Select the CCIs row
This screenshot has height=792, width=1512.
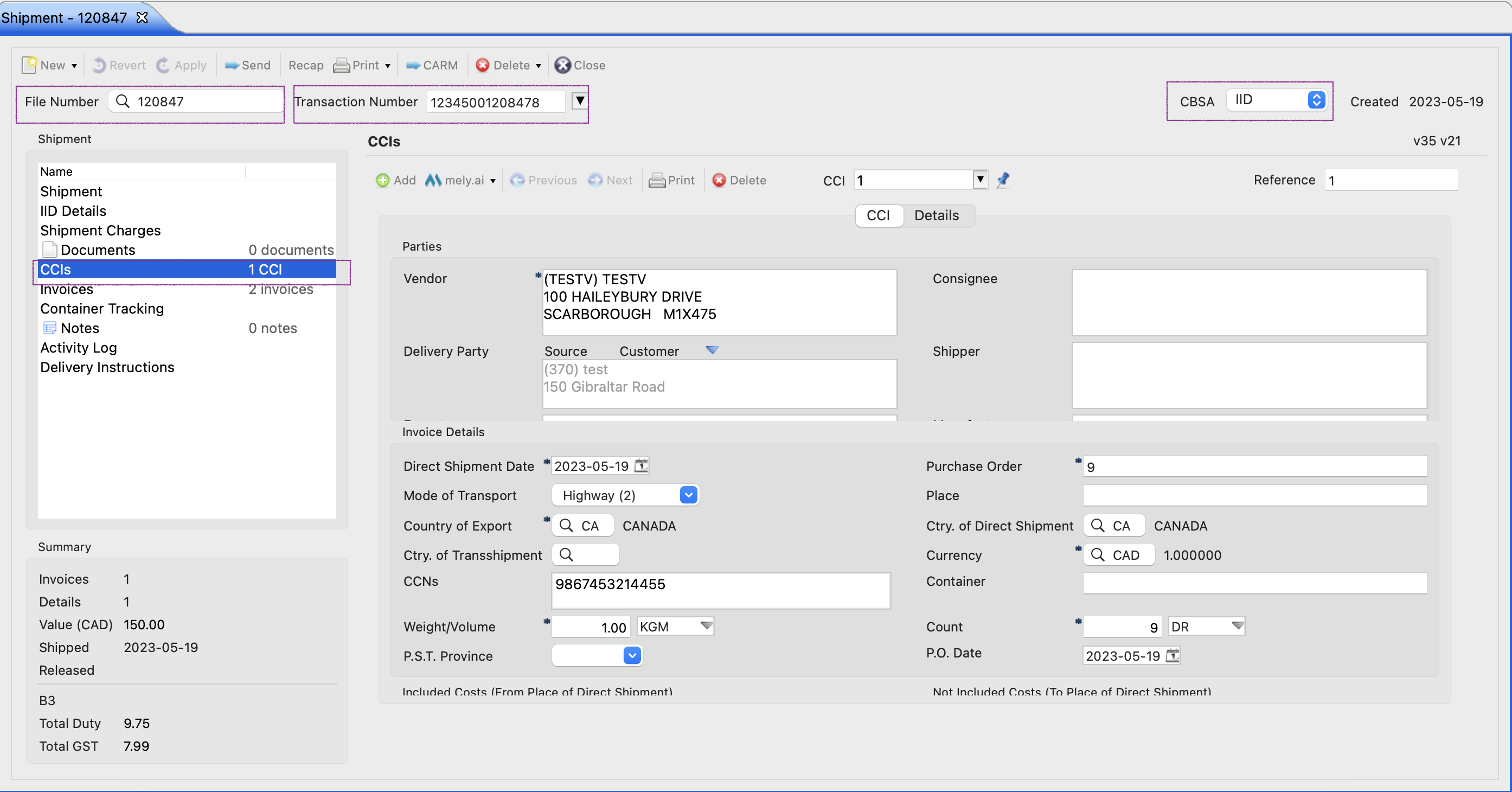pyautogui.click(x=187, y=270)
